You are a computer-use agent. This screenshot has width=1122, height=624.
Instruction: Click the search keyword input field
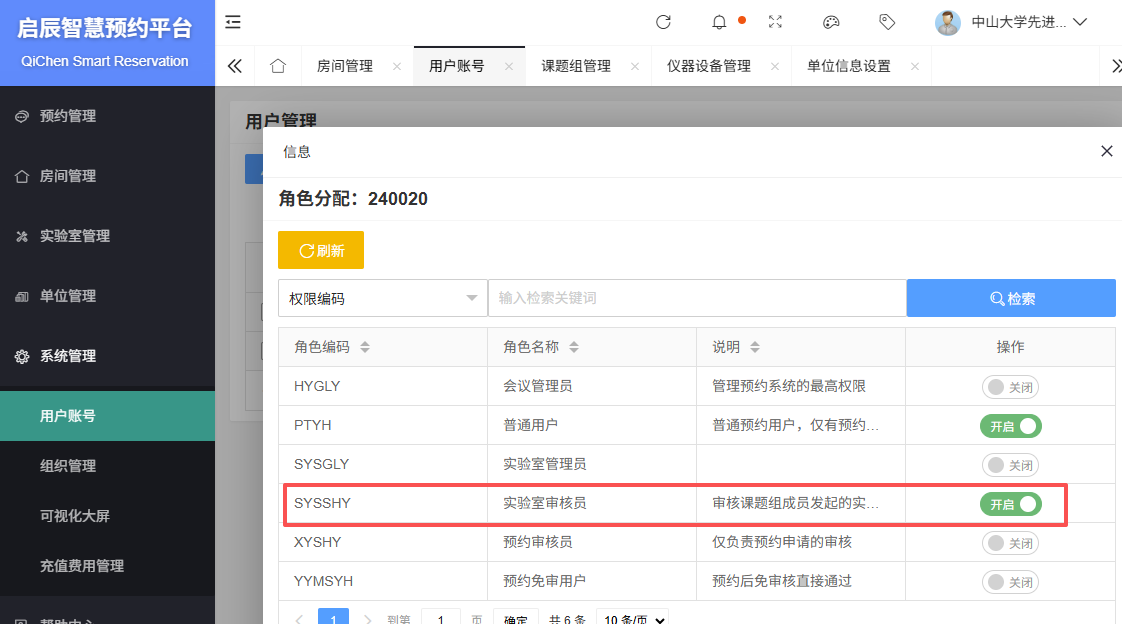click(x=697, y=298)
